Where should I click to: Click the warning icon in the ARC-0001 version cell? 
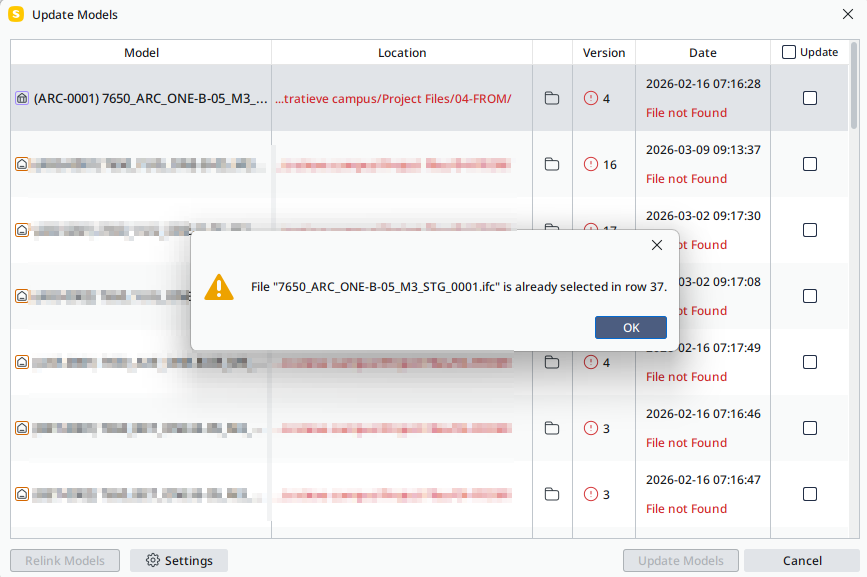pyautogui.click(x=591, y=98)
